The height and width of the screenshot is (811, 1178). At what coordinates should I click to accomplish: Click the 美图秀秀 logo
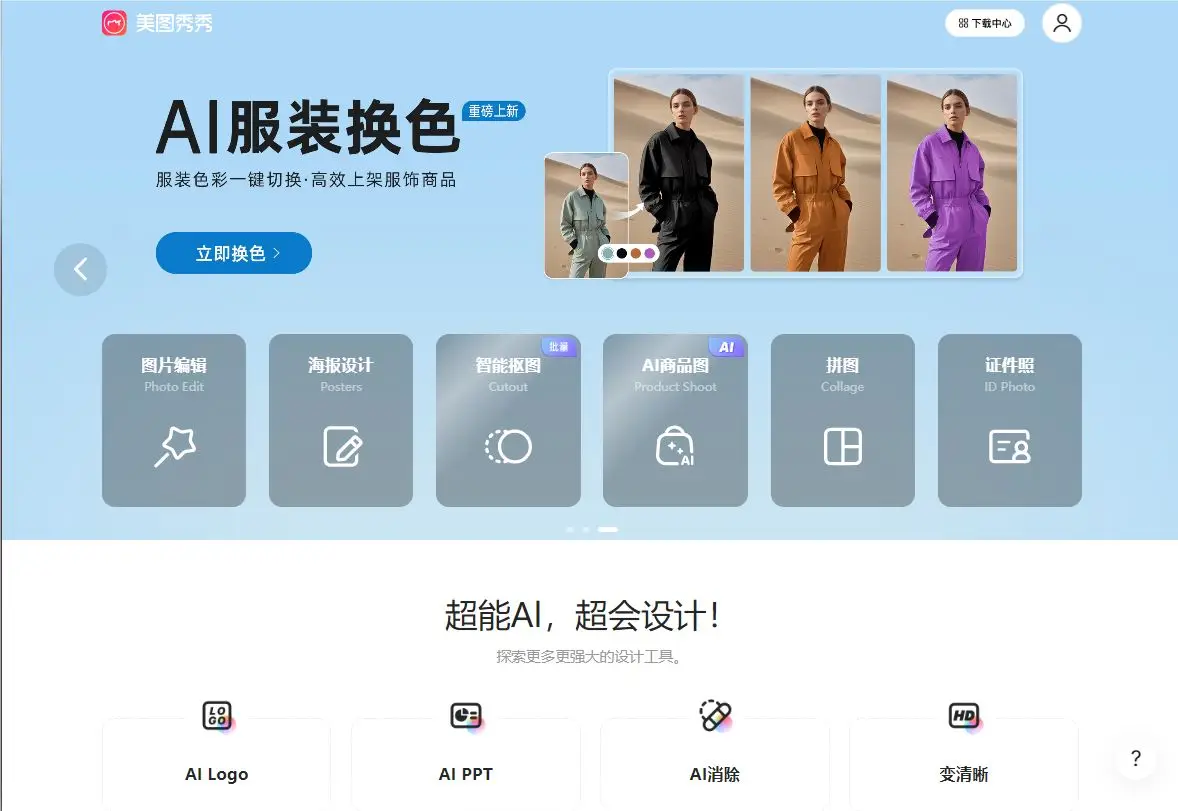158,22
